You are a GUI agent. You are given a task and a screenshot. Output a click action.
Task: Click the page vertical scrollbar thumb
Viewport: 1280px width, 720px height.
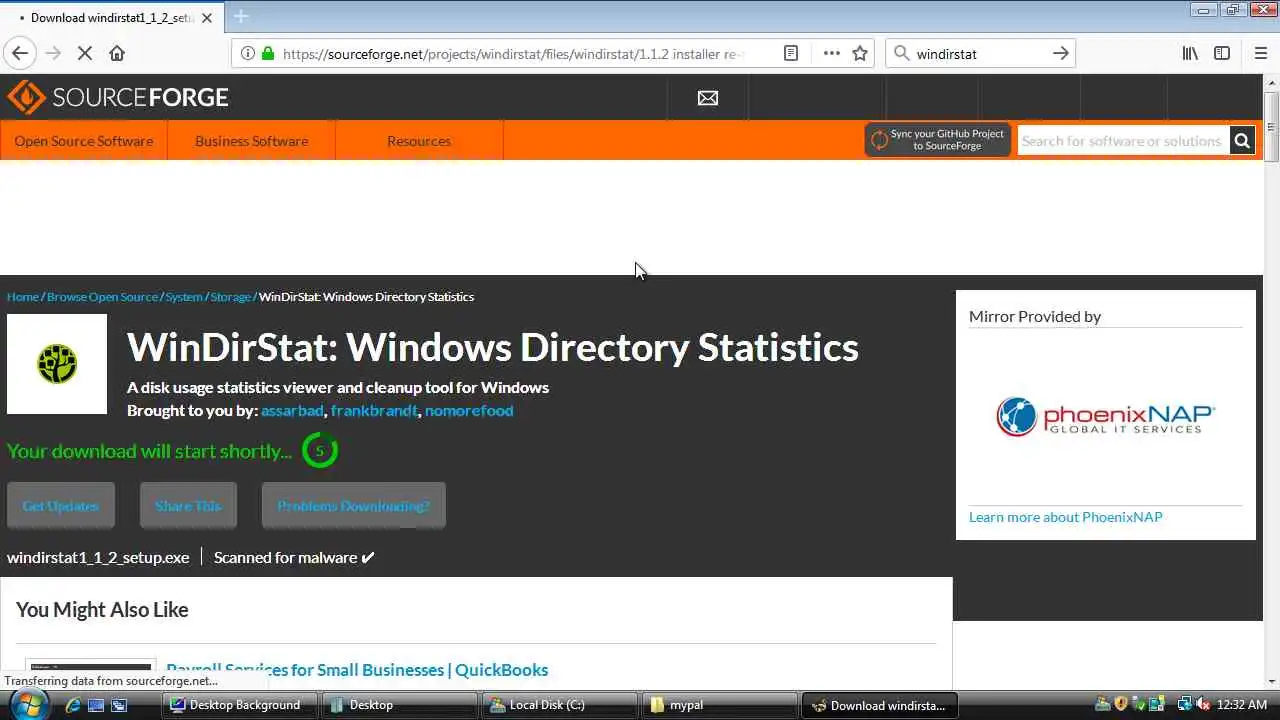[x=1271, y=127]
